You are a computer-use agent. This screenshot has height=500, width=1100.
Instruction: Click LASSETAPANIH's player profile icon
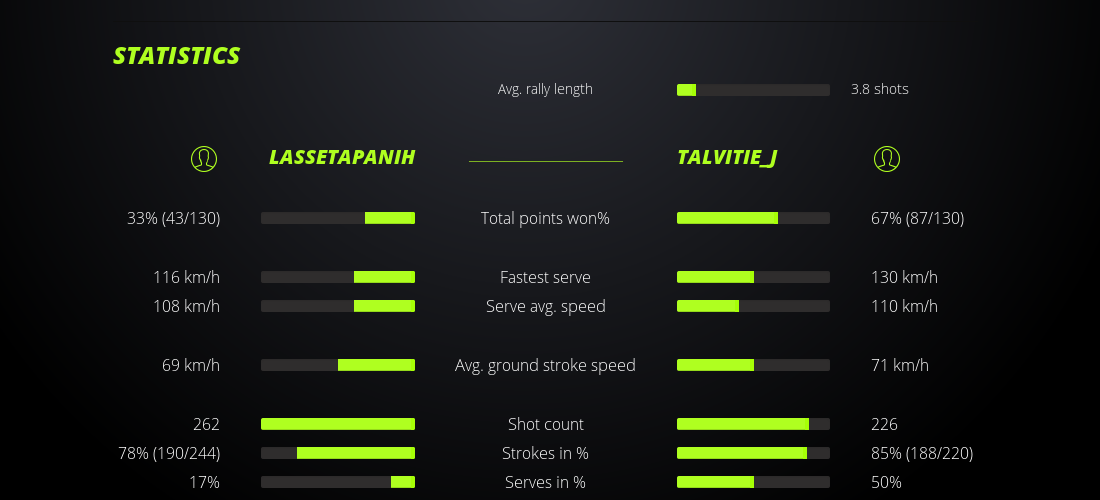coord(204,158)
